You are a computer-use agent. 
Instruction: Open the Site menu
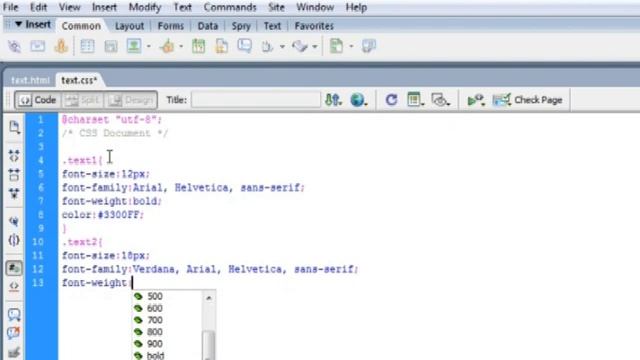coord(276,7)
